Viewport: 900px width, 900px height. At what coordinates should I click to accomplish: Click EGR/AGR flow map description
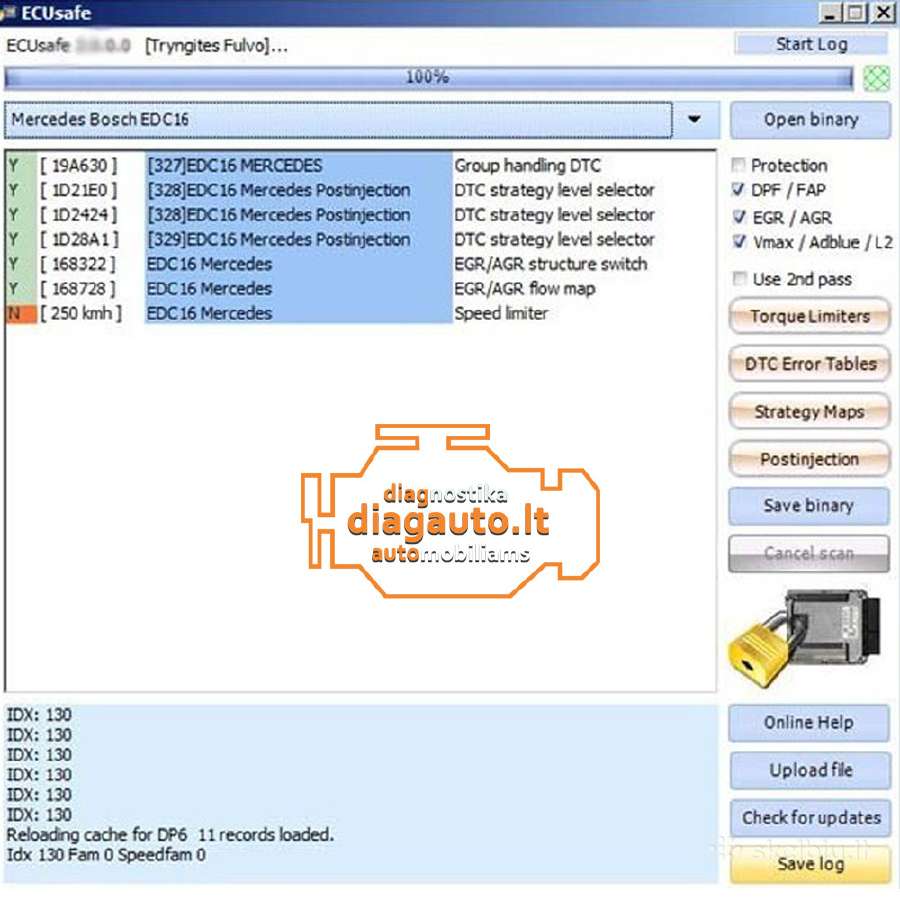pyautogui.click(x=525, y=289)
